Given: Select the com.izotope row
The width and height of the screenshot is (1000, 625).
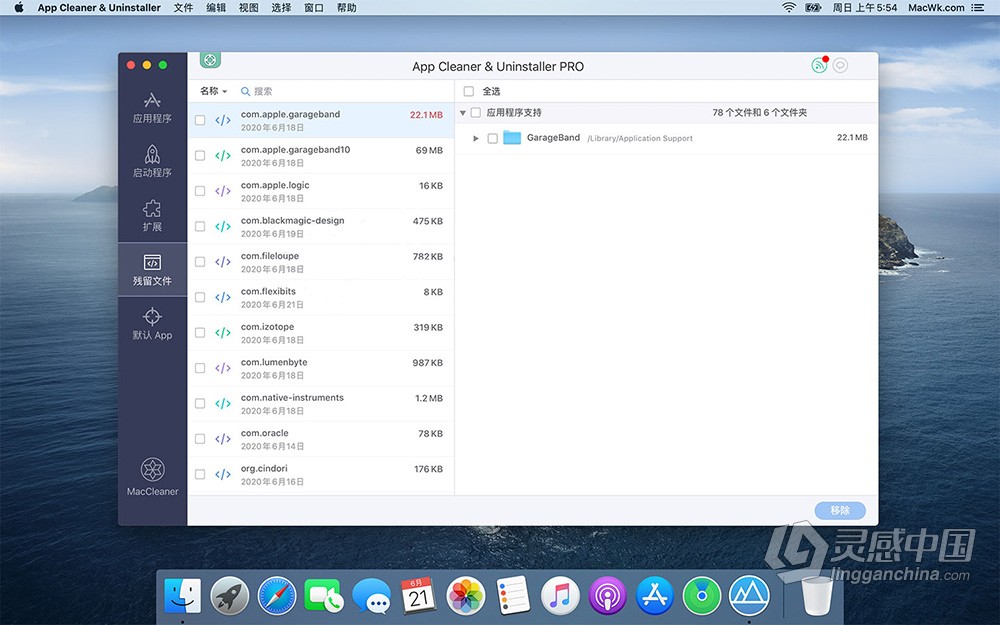Looking at the screenshot, I should pyautogui.click(x=321, y=333).
